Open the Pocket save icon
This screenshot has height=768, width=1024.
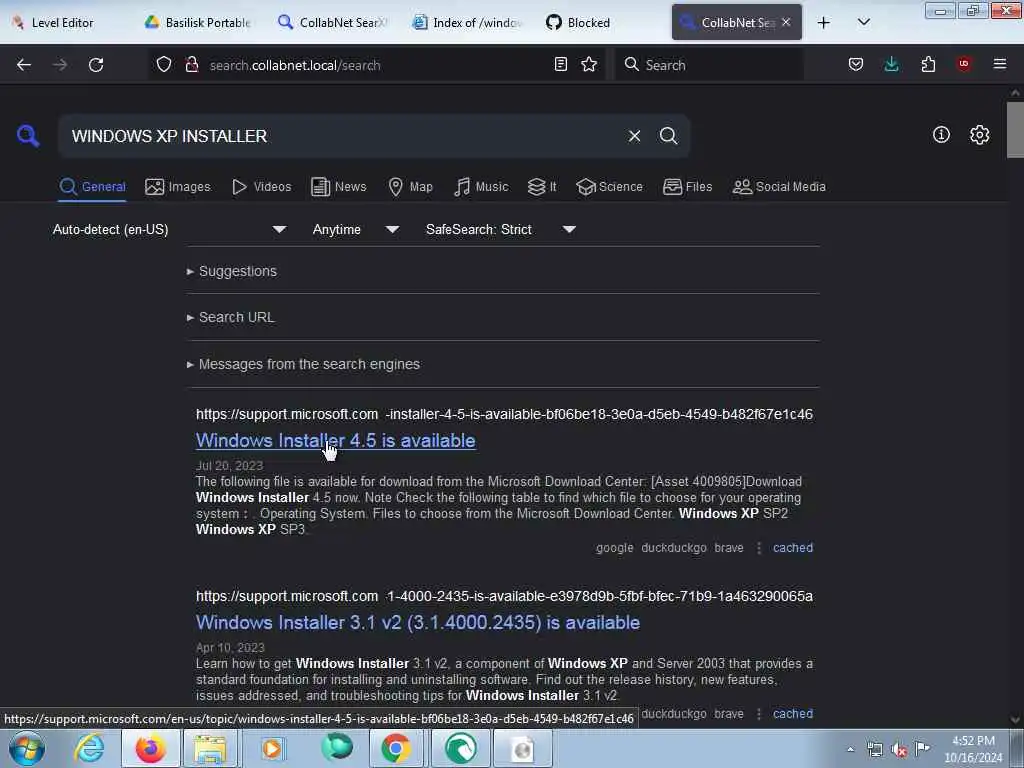click(x=856, y=64)
